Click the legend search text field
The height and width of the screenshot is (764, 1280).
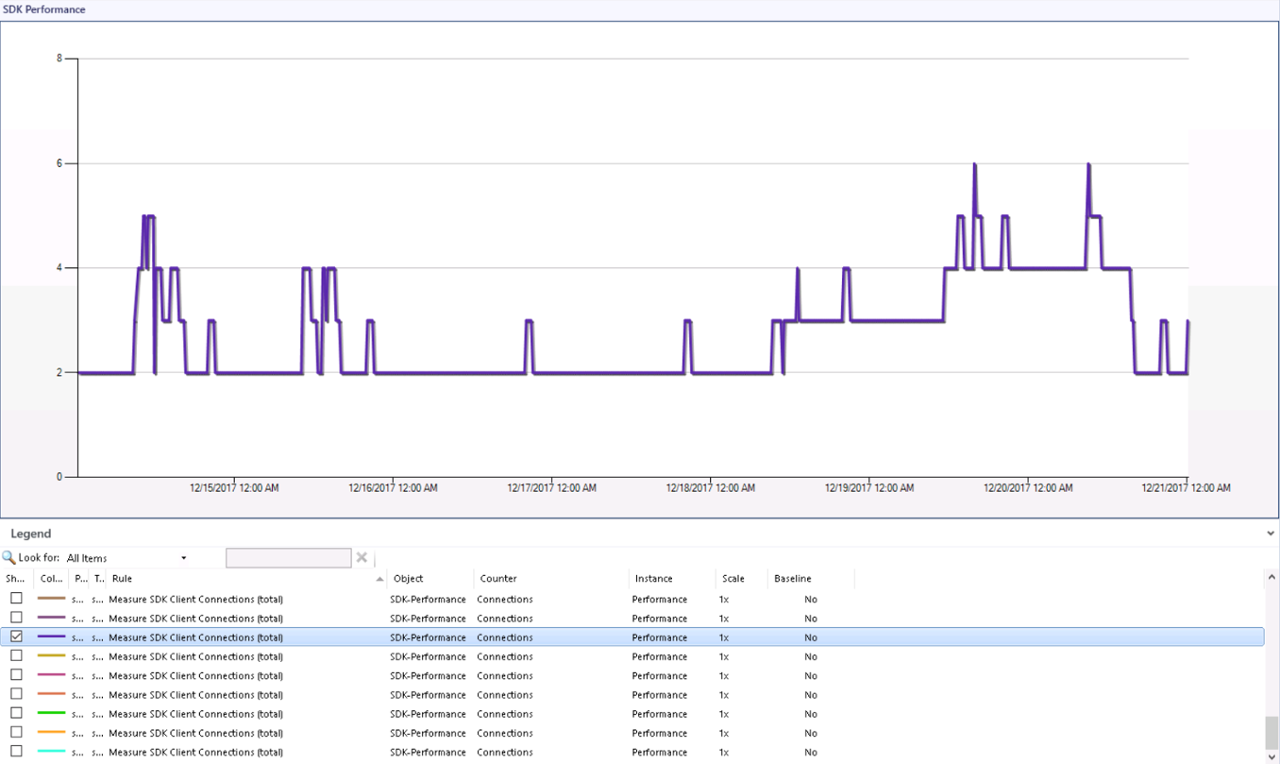coord(288,558)
